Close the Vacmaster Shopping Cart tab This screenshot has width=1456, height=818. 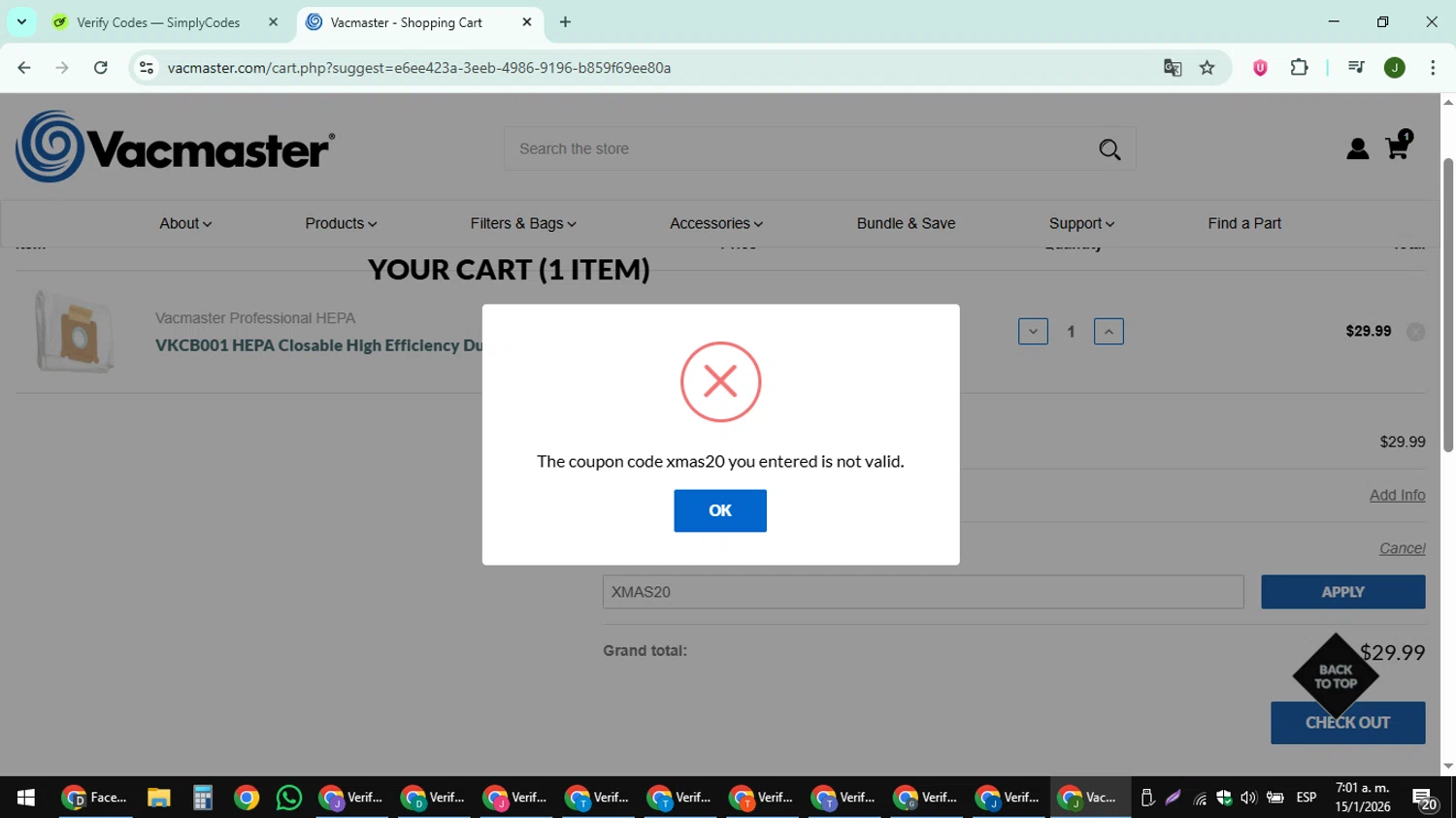(x=527, y=21)
